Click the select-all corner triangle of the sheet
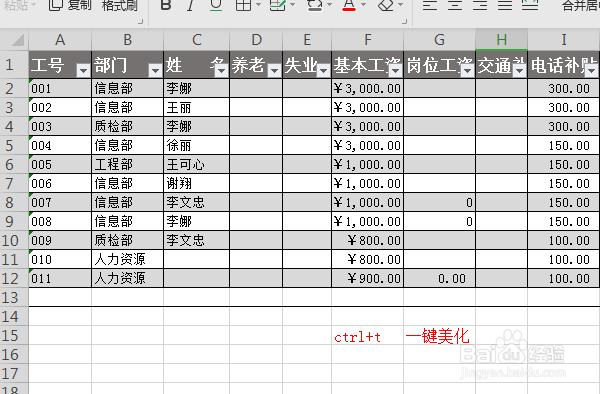Image resolution: width=600 pixels, height=394 pixels. point(18,40)
